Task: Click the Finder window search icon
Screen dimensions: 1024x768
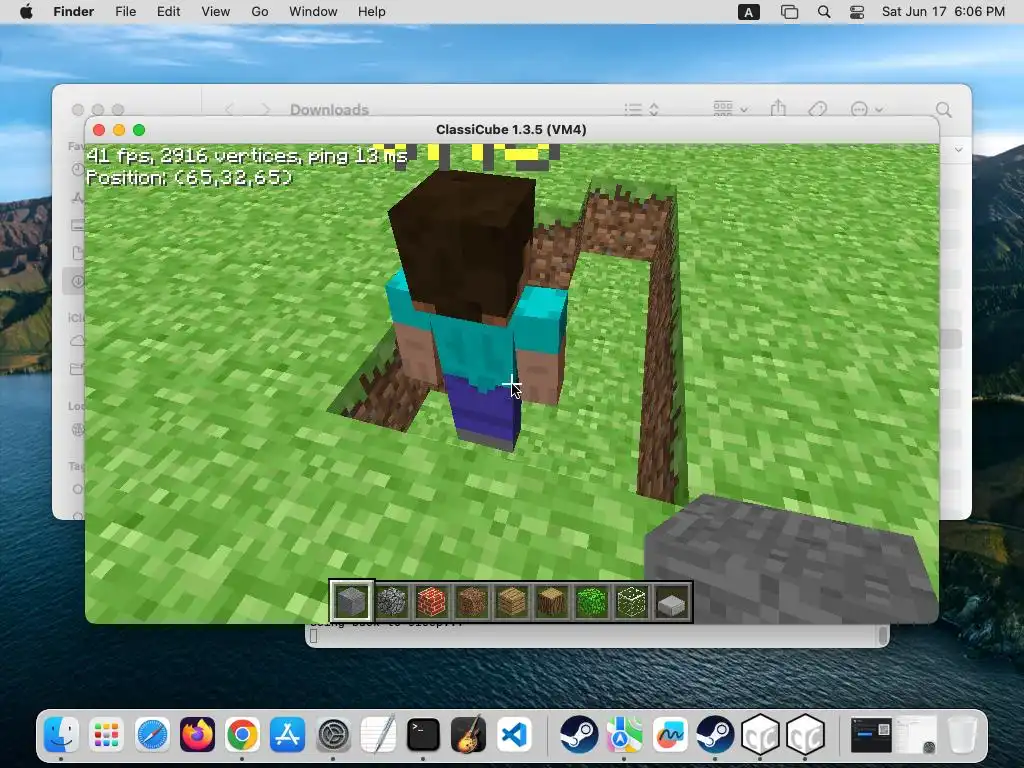Action: pyautogui.click(x=943, y=109)
